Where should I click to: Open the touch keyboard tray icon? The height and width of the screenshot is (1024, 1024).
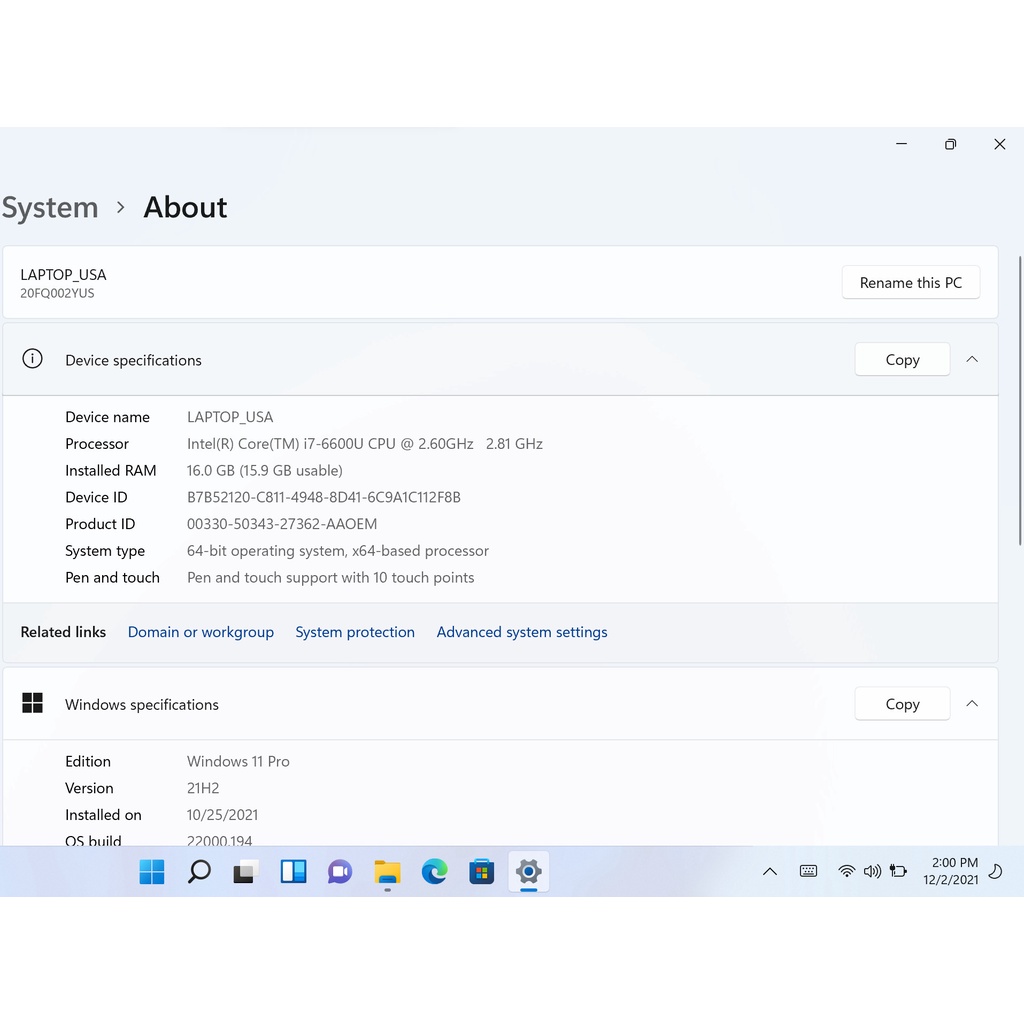pos(809,872)
